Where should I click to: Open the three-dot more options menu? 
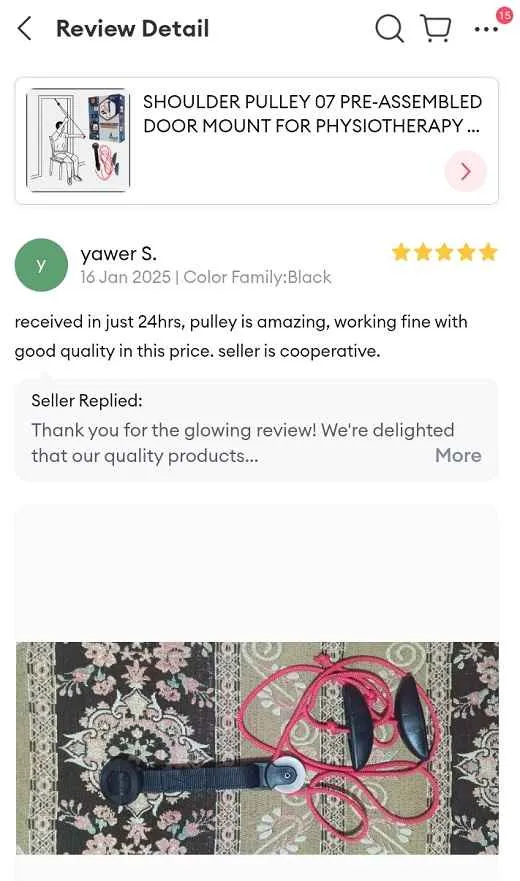486,29
